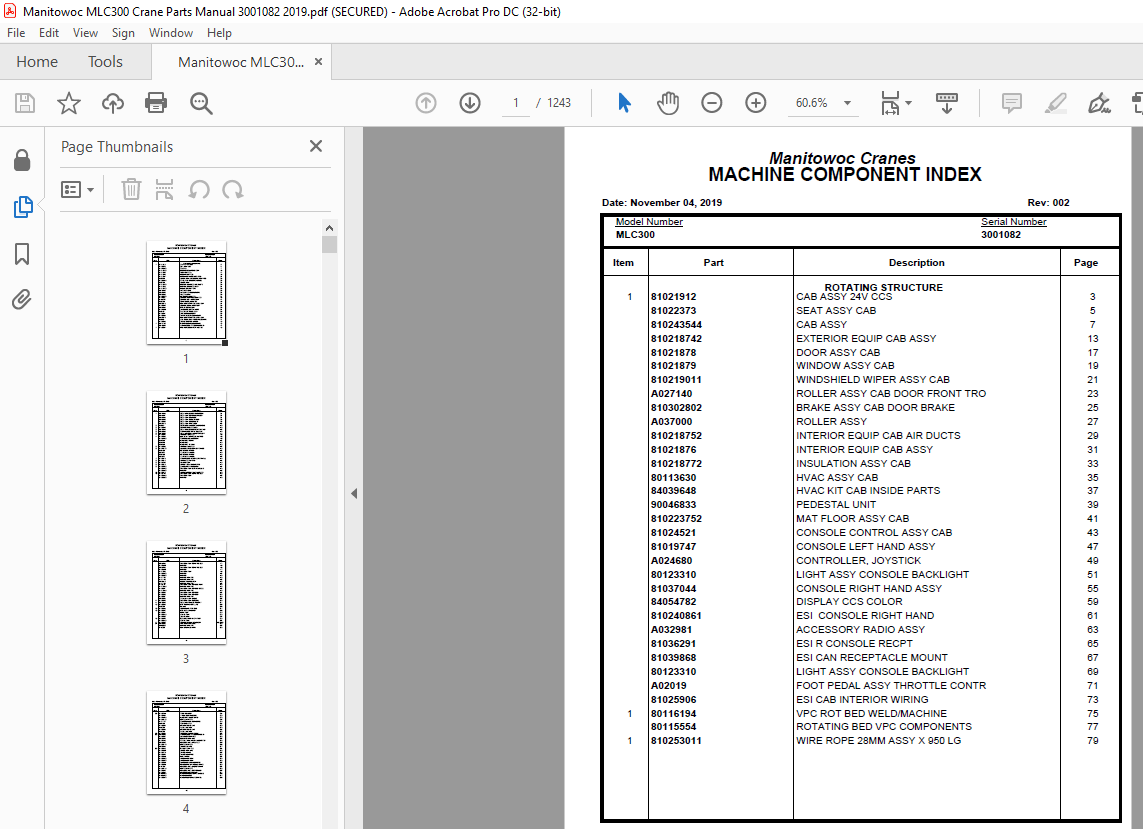The height and width of the screenshot is (829, 1143).
Task: Toggle Page Thumbnails sidebar icon
Action: point(23,207)
